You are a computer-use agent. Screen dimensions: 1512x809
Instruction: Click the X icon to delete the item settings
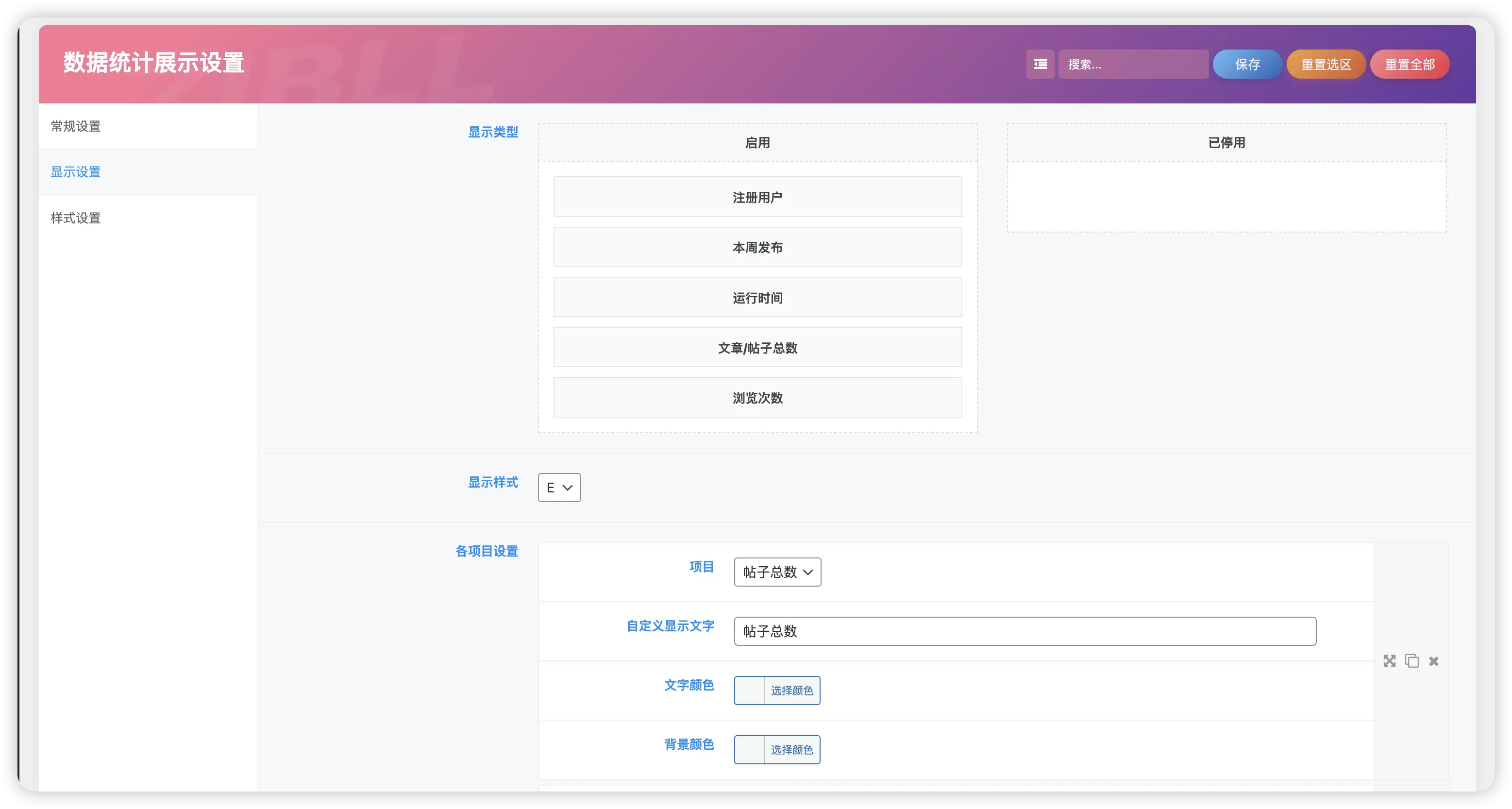pos(1433,661)
